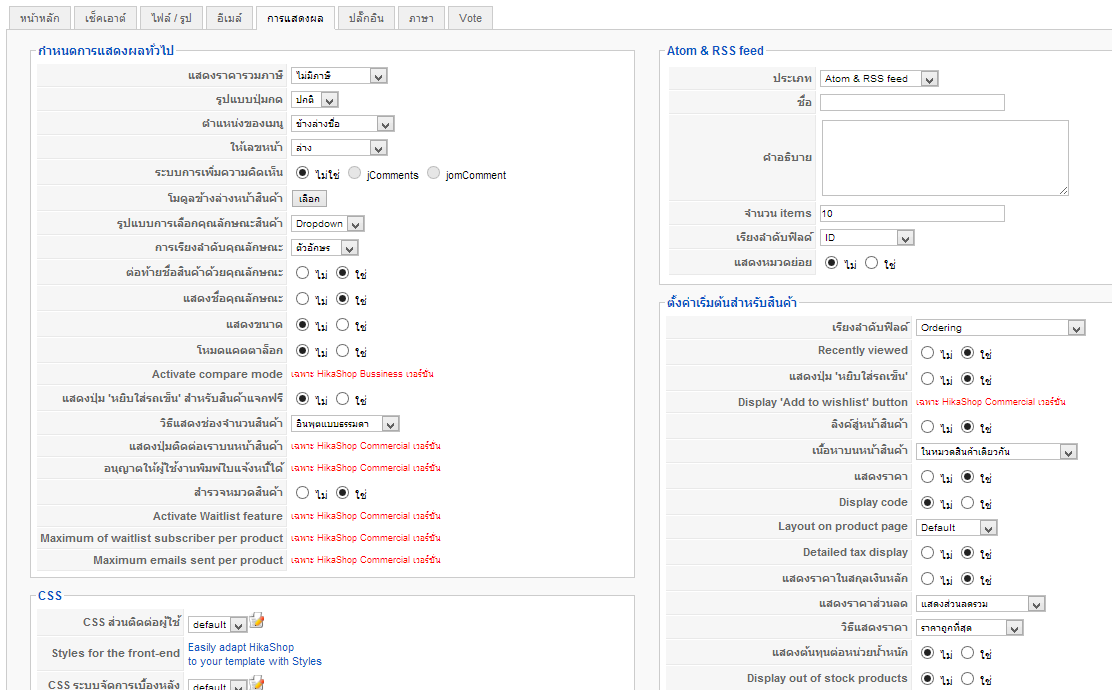Screen dimensions: 1112x690
Task: Open the ไฟล์ / รูป tab
Action: click(x=171, y=18)
